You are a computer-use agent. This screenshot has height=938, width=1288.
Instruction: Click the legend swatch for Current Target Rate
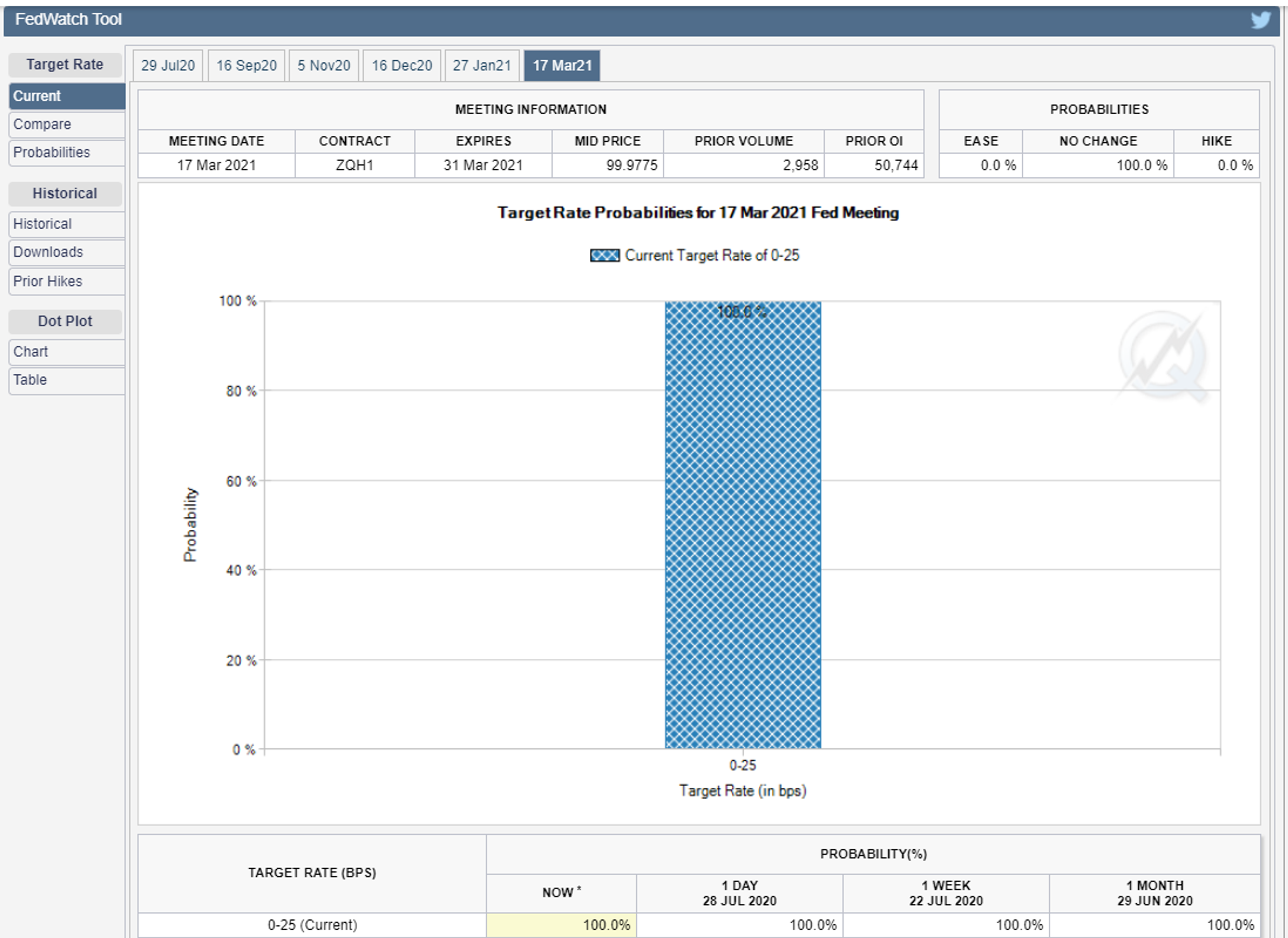(604, 255)
